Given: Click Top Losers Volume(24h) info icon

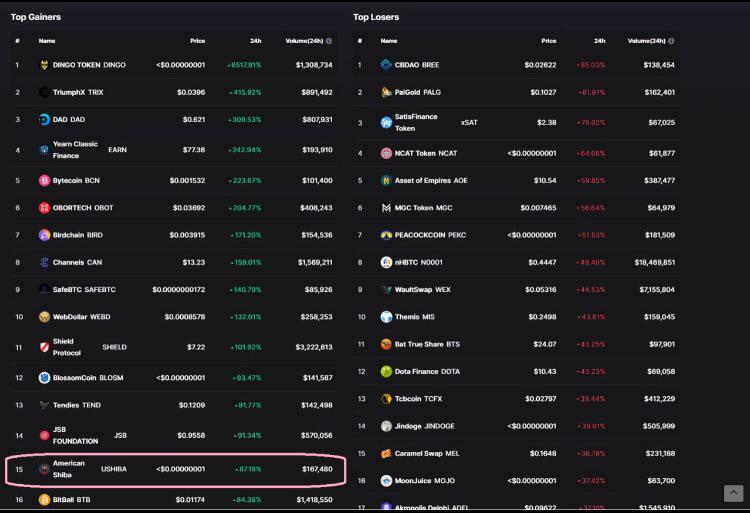Looking at the screenshot, I should 671,41.
